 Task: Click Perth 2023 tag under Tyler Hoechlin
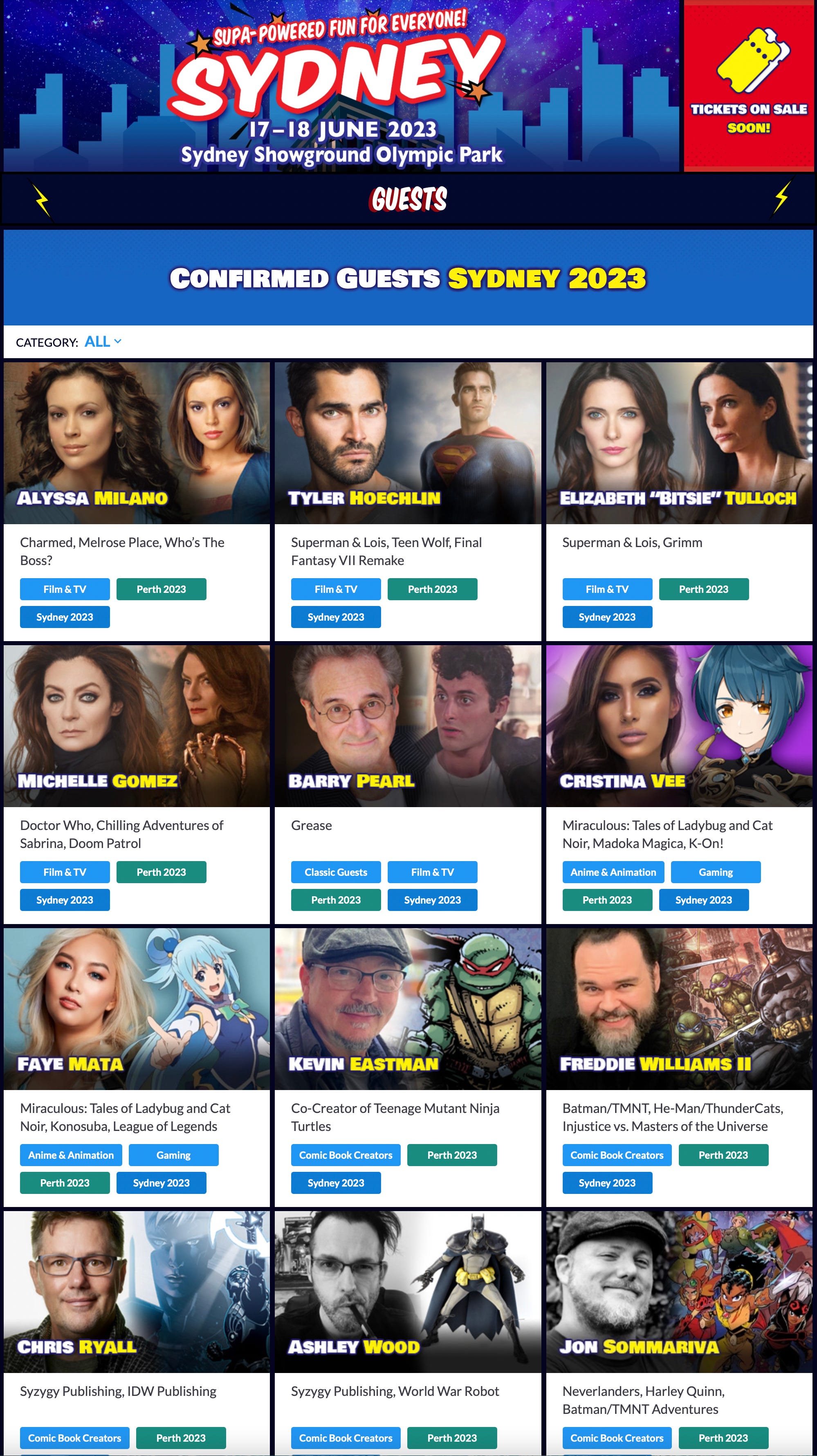pyautogui.click(x=433, y=589)
